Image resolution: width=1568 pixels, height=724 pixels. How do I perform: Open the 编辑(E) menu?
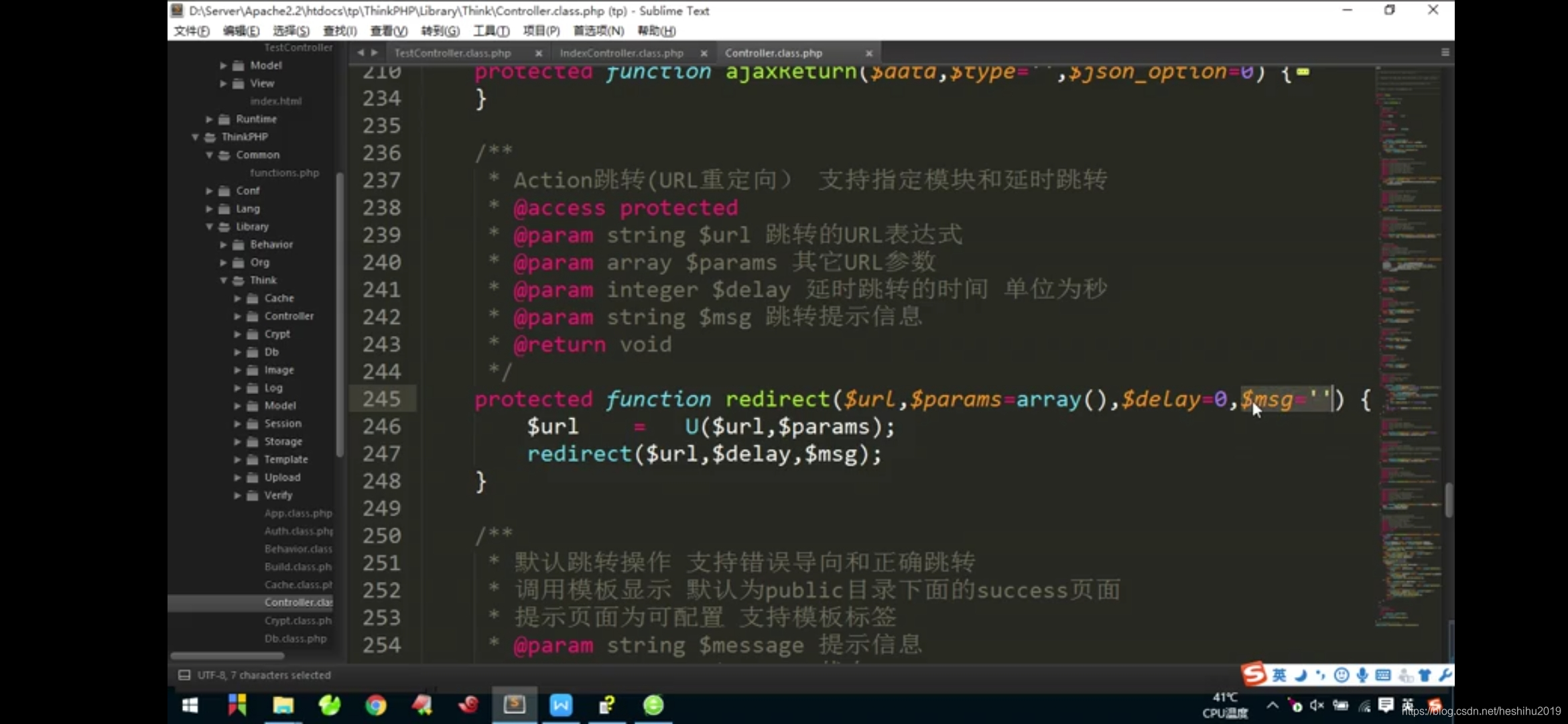(241, 31)
